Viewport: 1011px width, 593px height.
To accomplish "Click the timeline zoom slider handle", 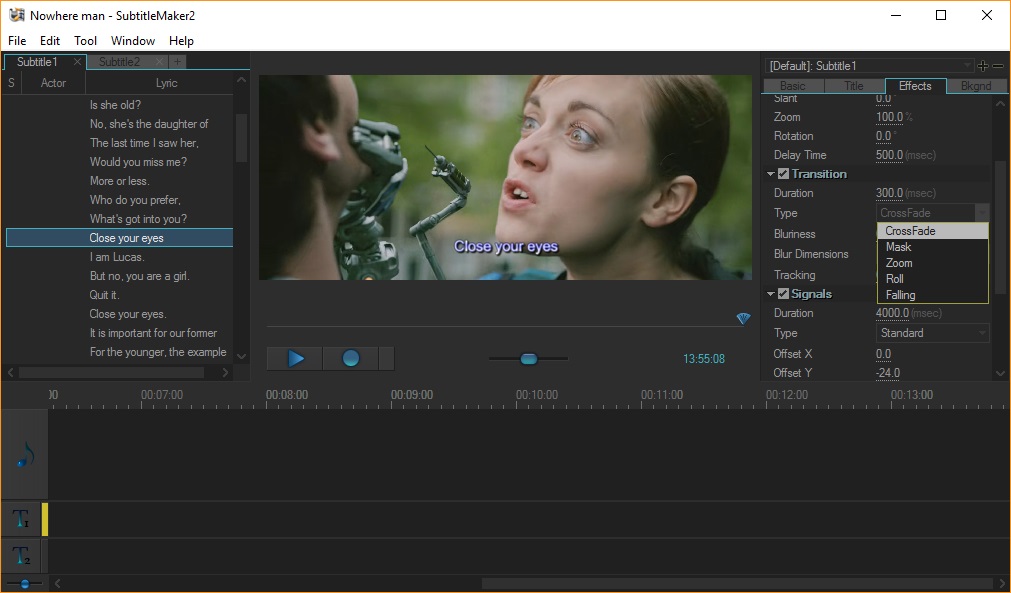I will [x=25, y=584].
